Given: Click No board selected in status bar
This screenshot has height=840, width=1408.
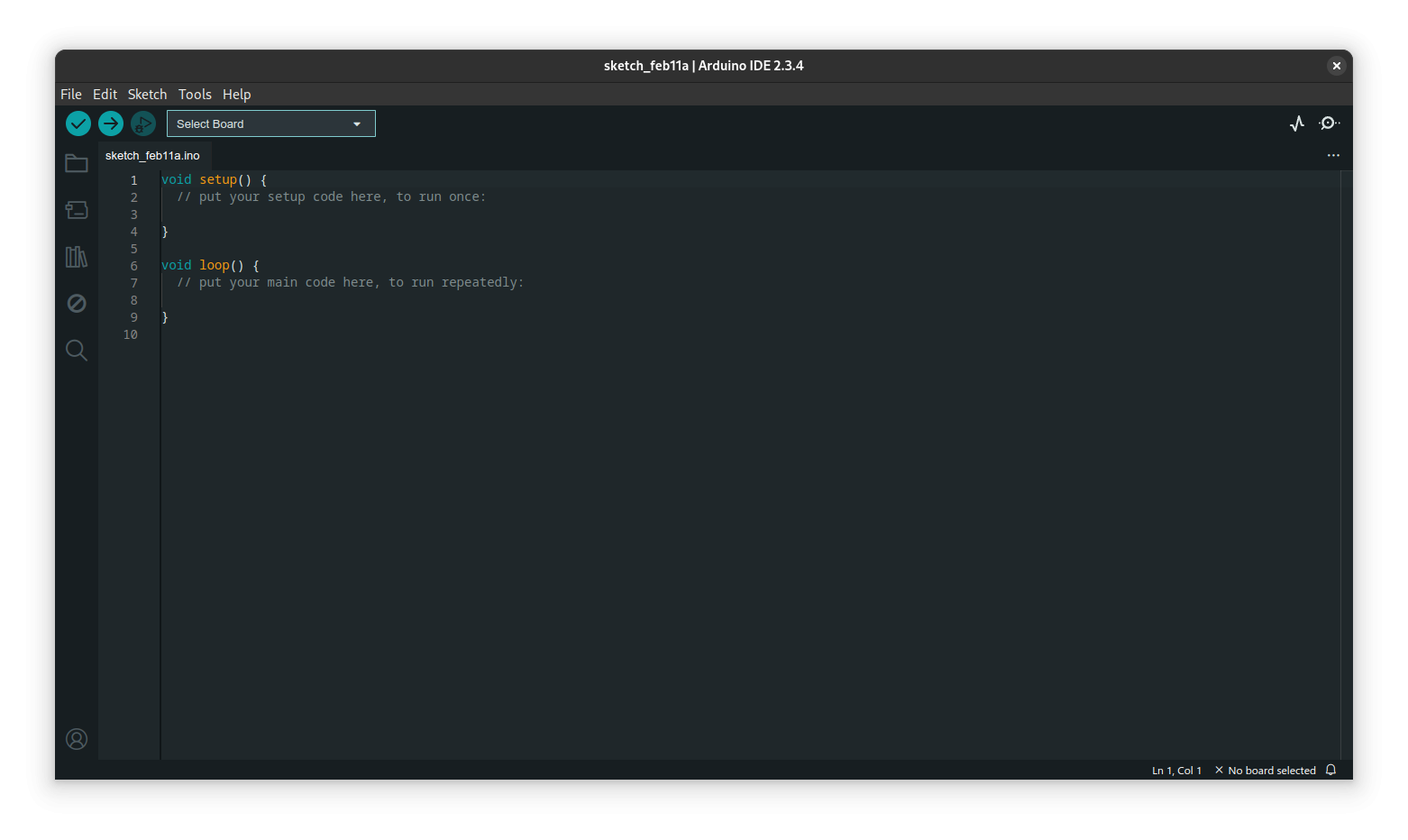Looking at the screenshot, I should pos(1265,771).
